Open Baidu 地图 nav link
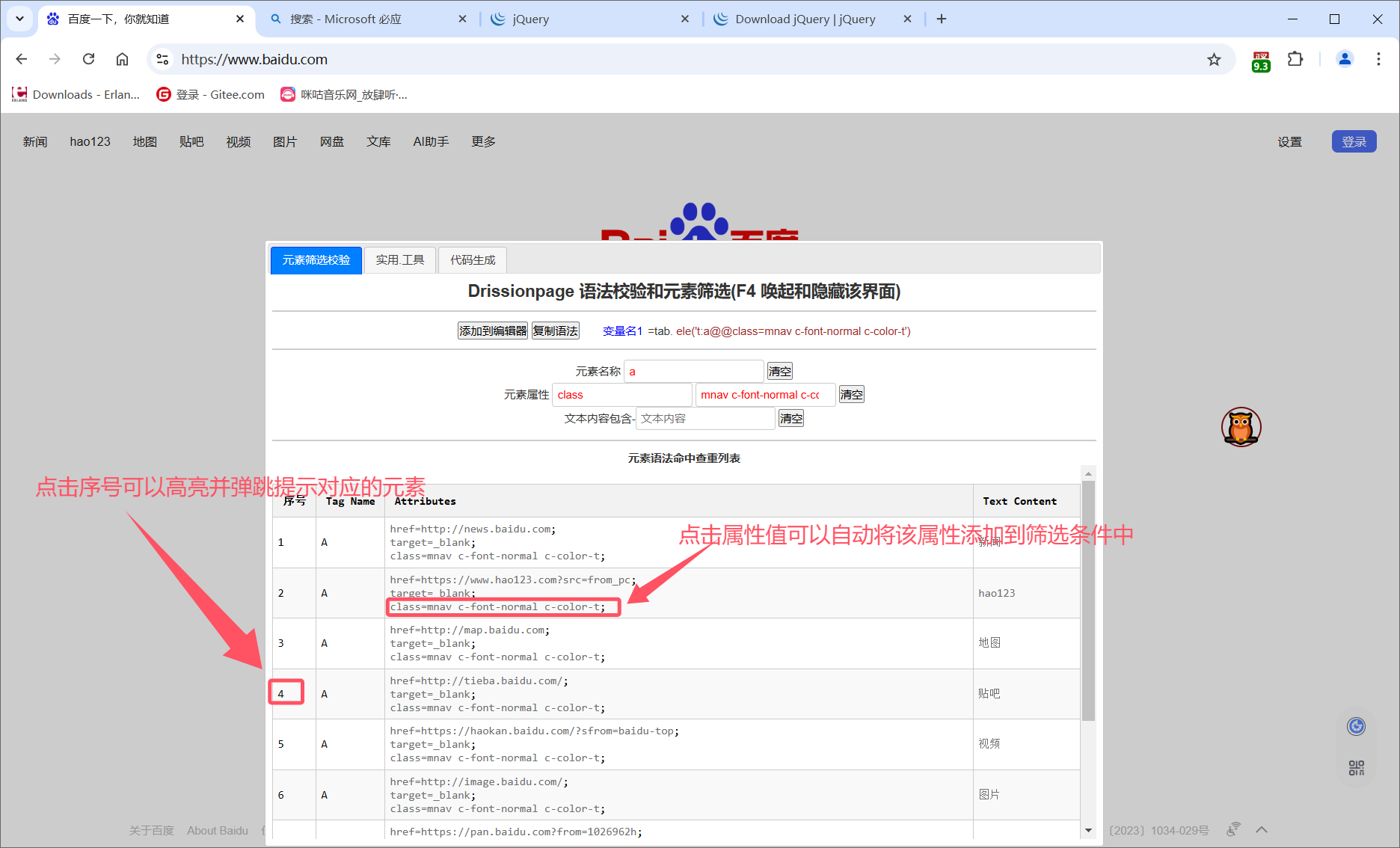The image size is (1400, 848). point(145,141)
